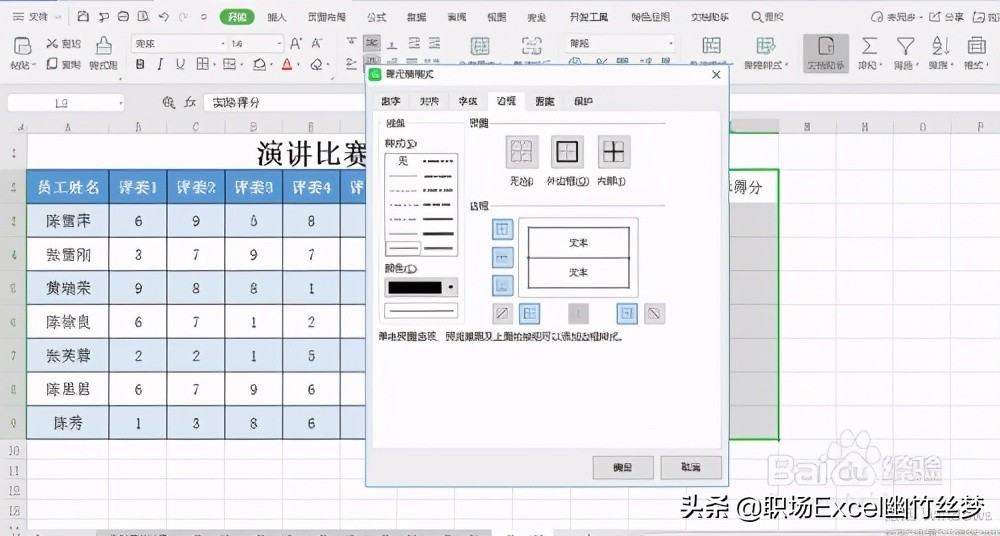Screen dimensions: 1000x536
Task: Click the Print icon in quick access toolbar
Action: pyautogui.click(x=124, y=17)
